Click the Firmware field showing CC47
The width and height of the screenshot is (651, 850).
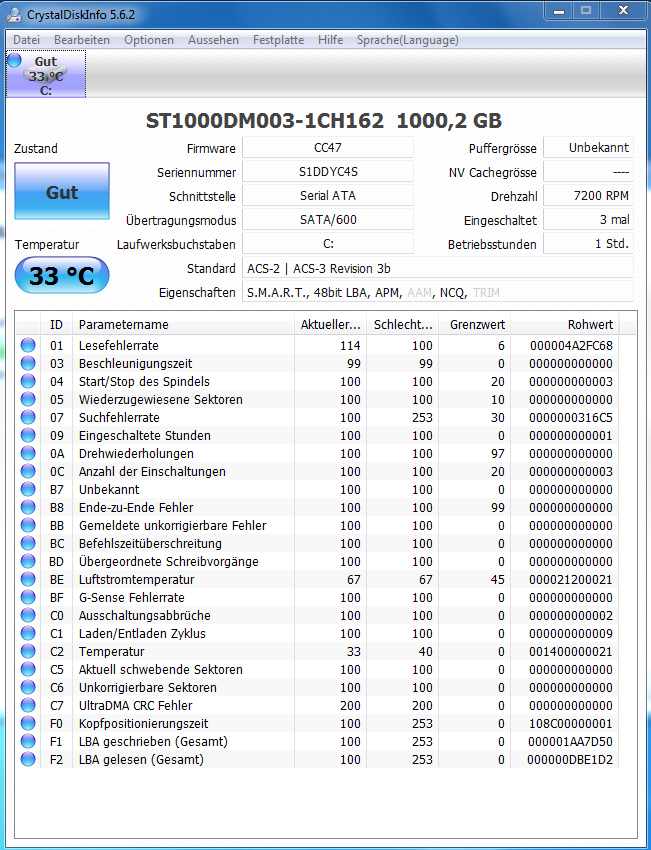[327, 147]
